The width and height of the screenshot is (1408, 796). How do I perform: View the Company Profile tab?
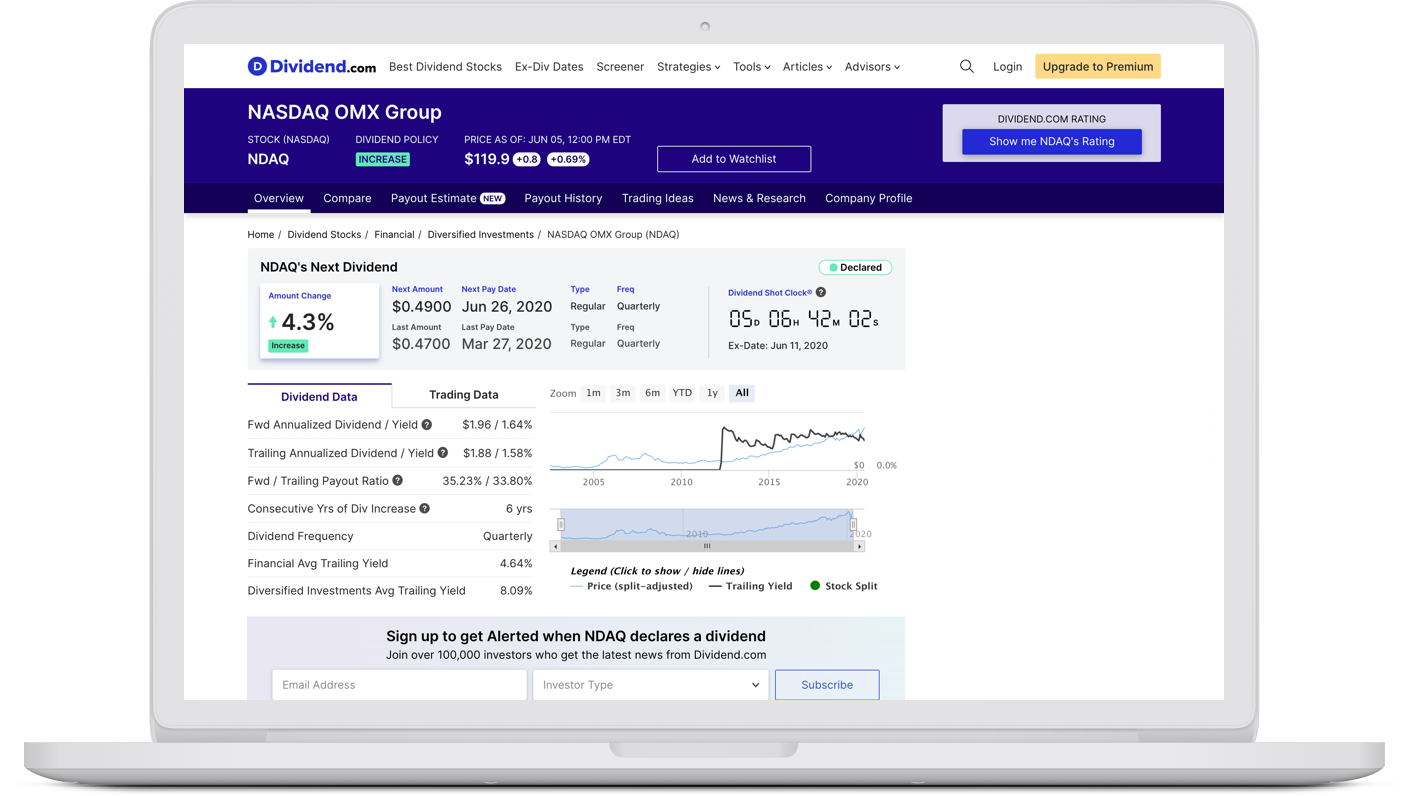tap(868, 198)
